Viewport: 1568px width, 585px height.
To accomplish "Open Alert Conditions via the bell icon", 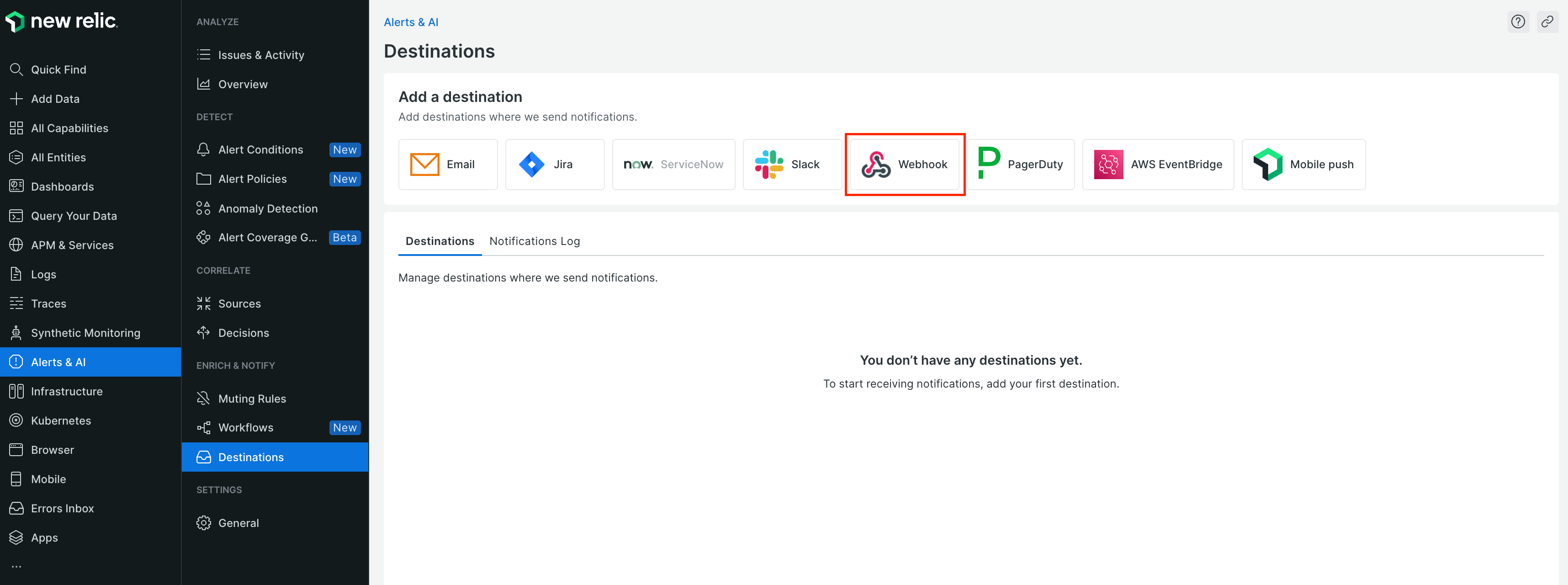I will tap(204, 149).
